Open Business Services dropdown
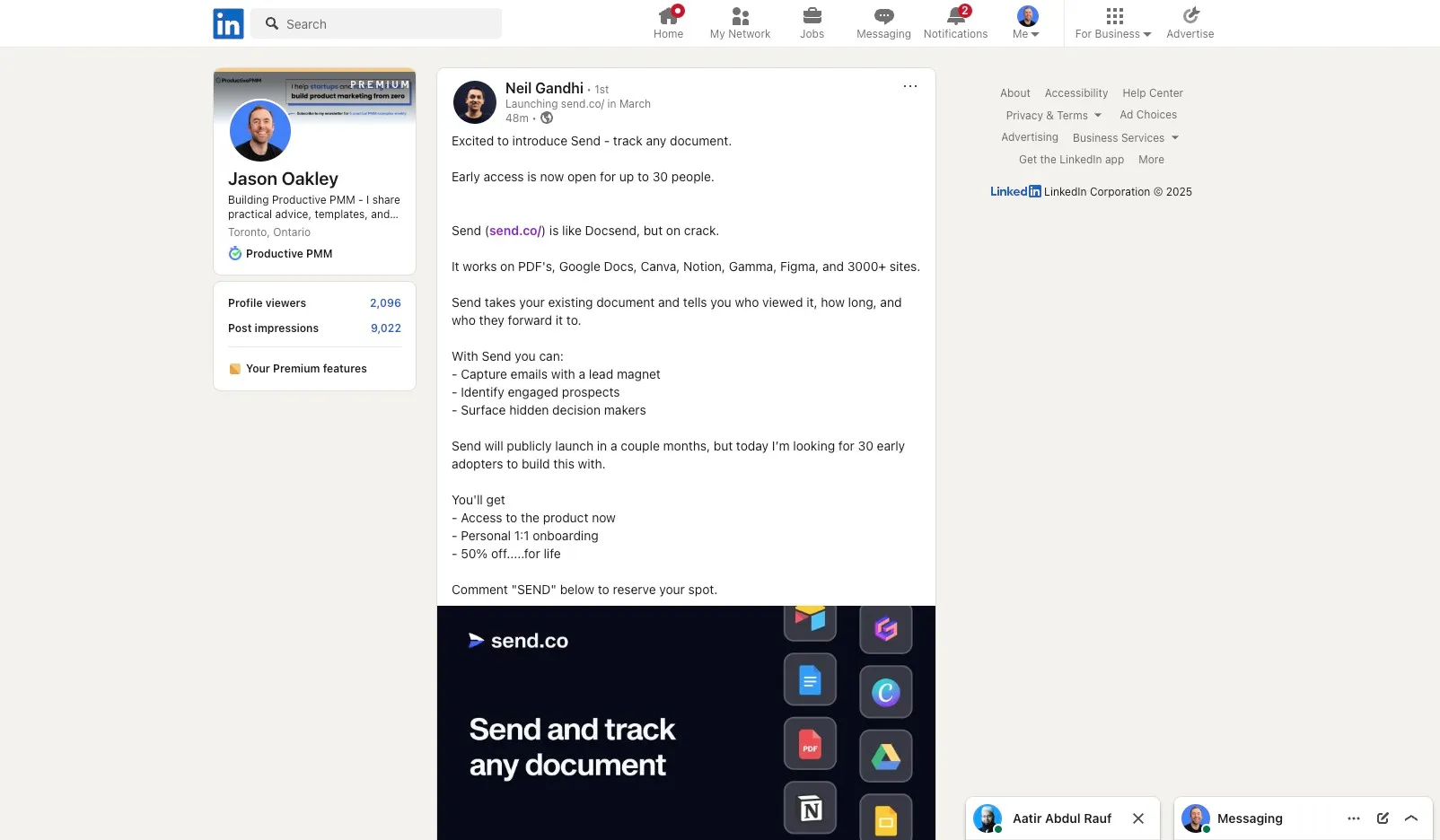This screenshot has height=840, width=1440. tap(1125, 137)
